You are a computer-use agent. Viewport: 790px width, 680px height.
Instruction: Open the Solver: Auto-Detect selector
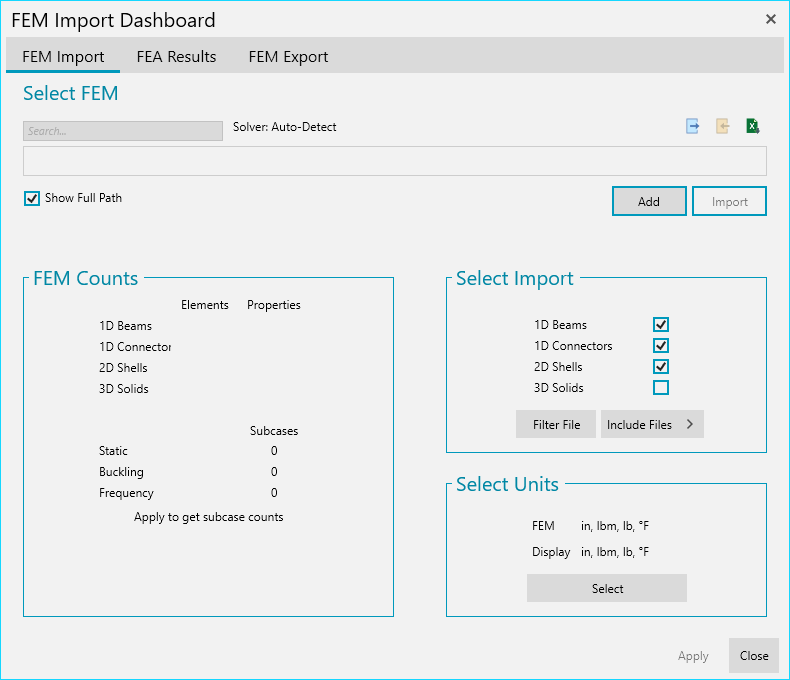click(x=285, y=127)
